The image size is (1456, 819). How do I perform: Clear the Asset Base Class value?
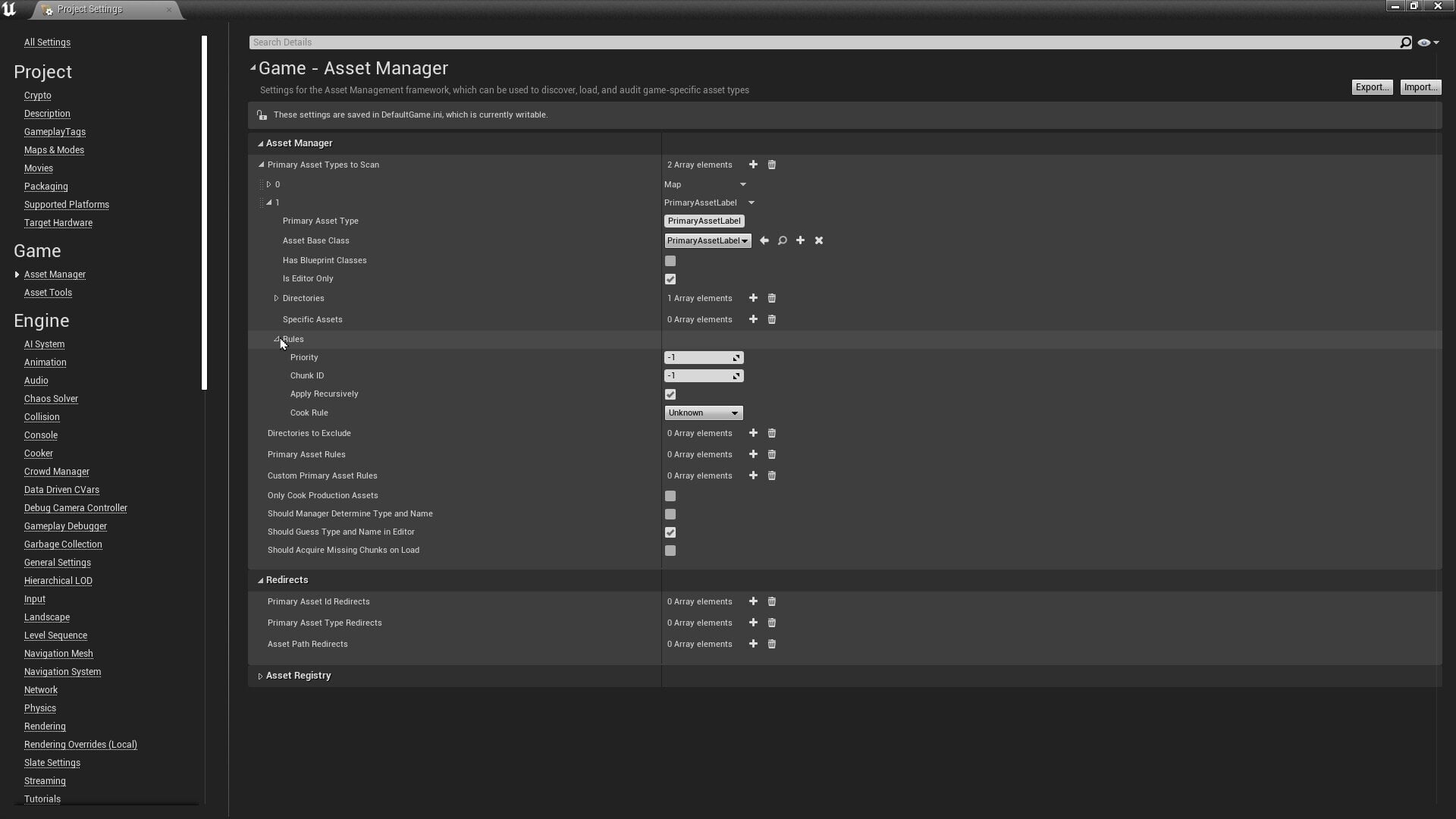click(x=819, y=240)
